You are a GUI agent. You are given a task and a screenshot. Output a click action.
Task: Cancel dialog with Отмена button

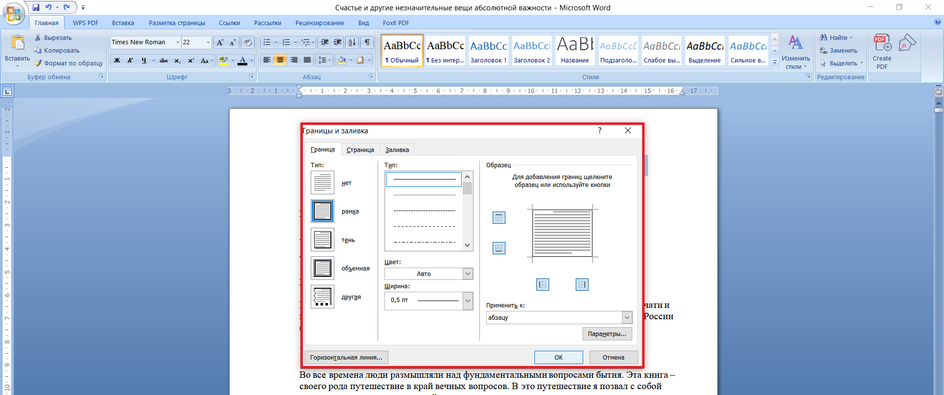(613, 357)
